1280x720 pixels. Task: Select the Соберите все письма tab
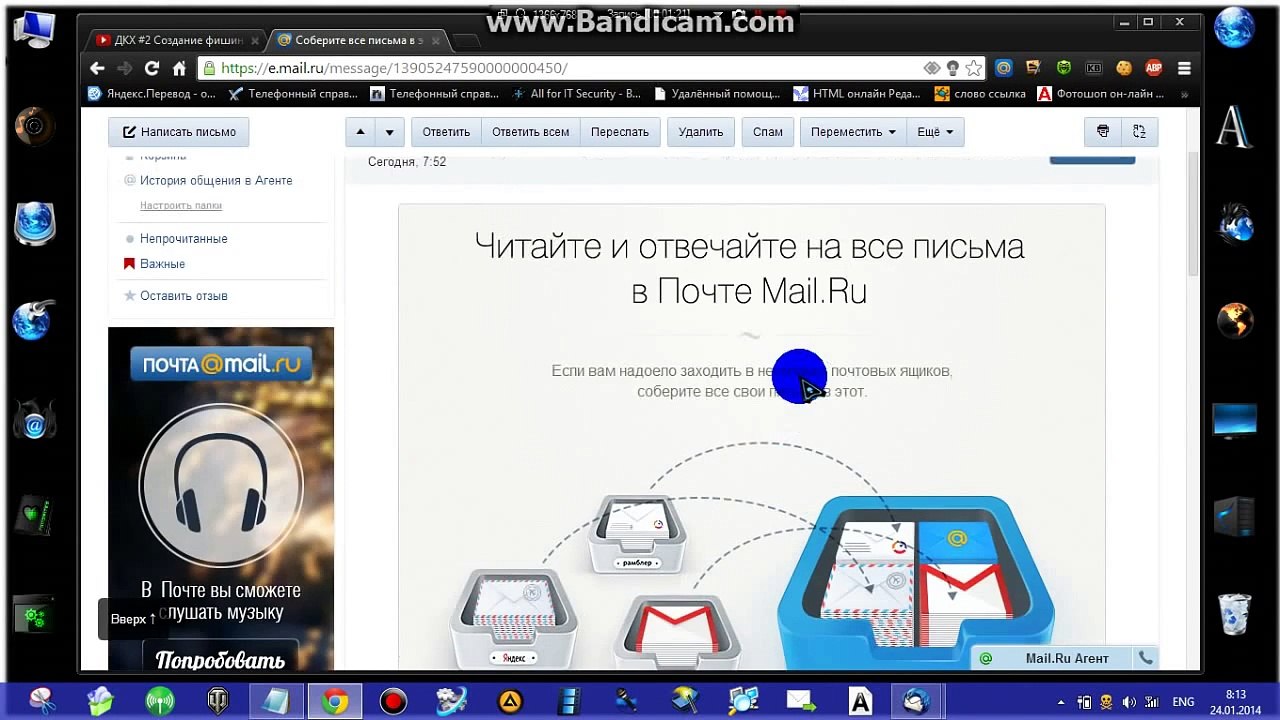coord(354,41)
